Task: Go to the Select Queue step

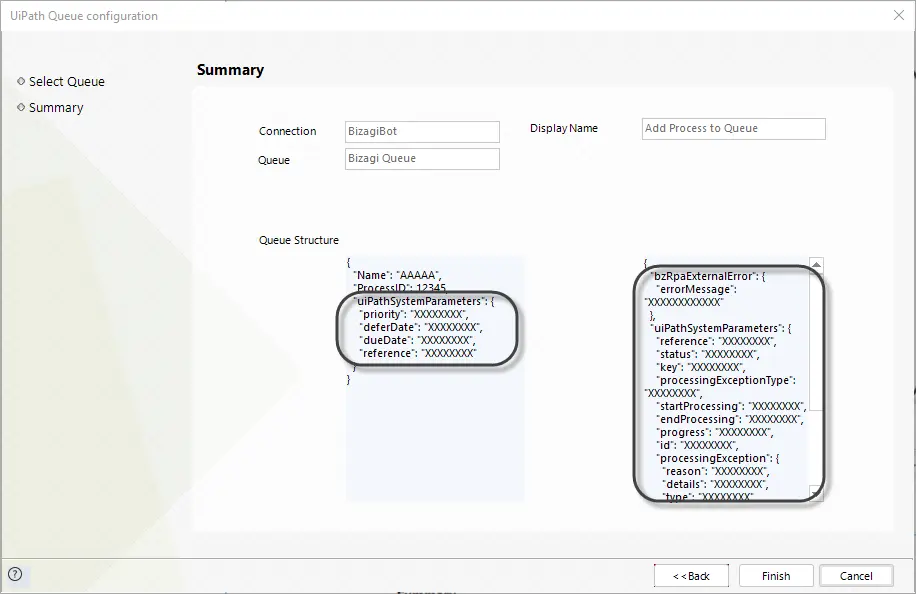Action: tap(67, 82)
